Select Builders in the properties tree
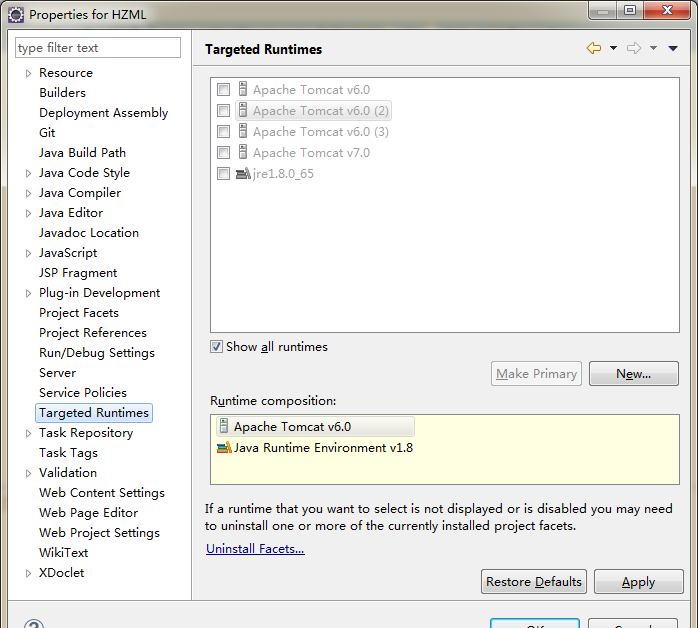Viewport: 698px width, 628px height. click(62, 93)
